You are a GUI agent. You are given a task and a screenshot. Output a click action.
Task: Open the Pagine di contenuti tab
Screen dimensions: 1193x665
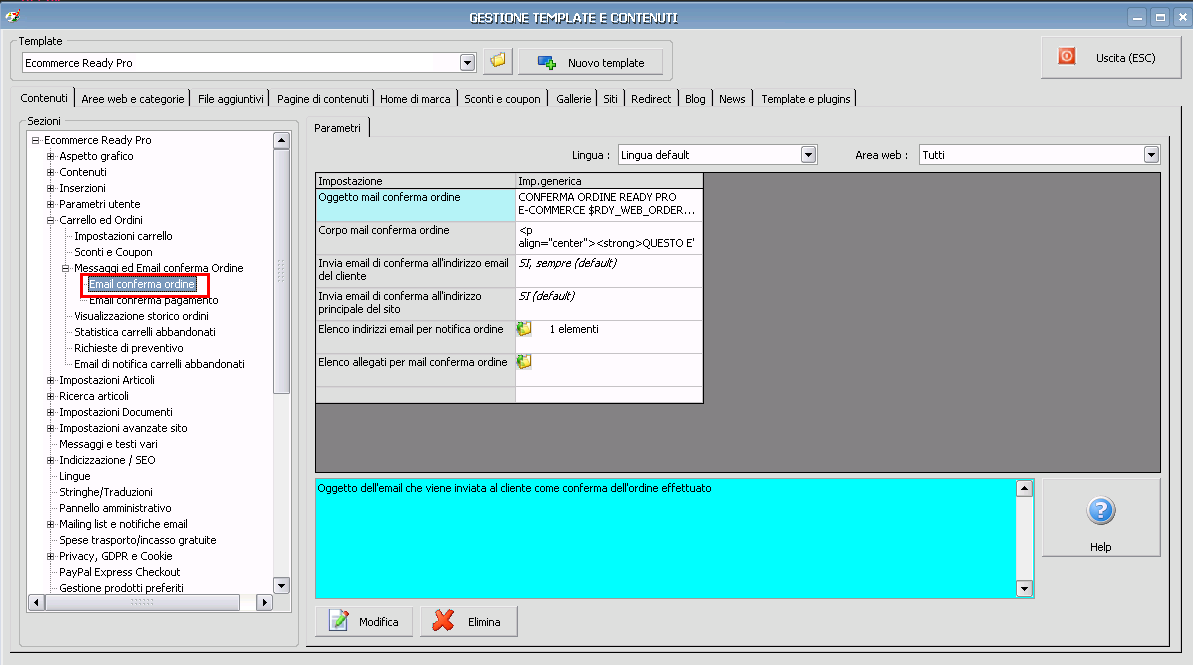point(323,99)
